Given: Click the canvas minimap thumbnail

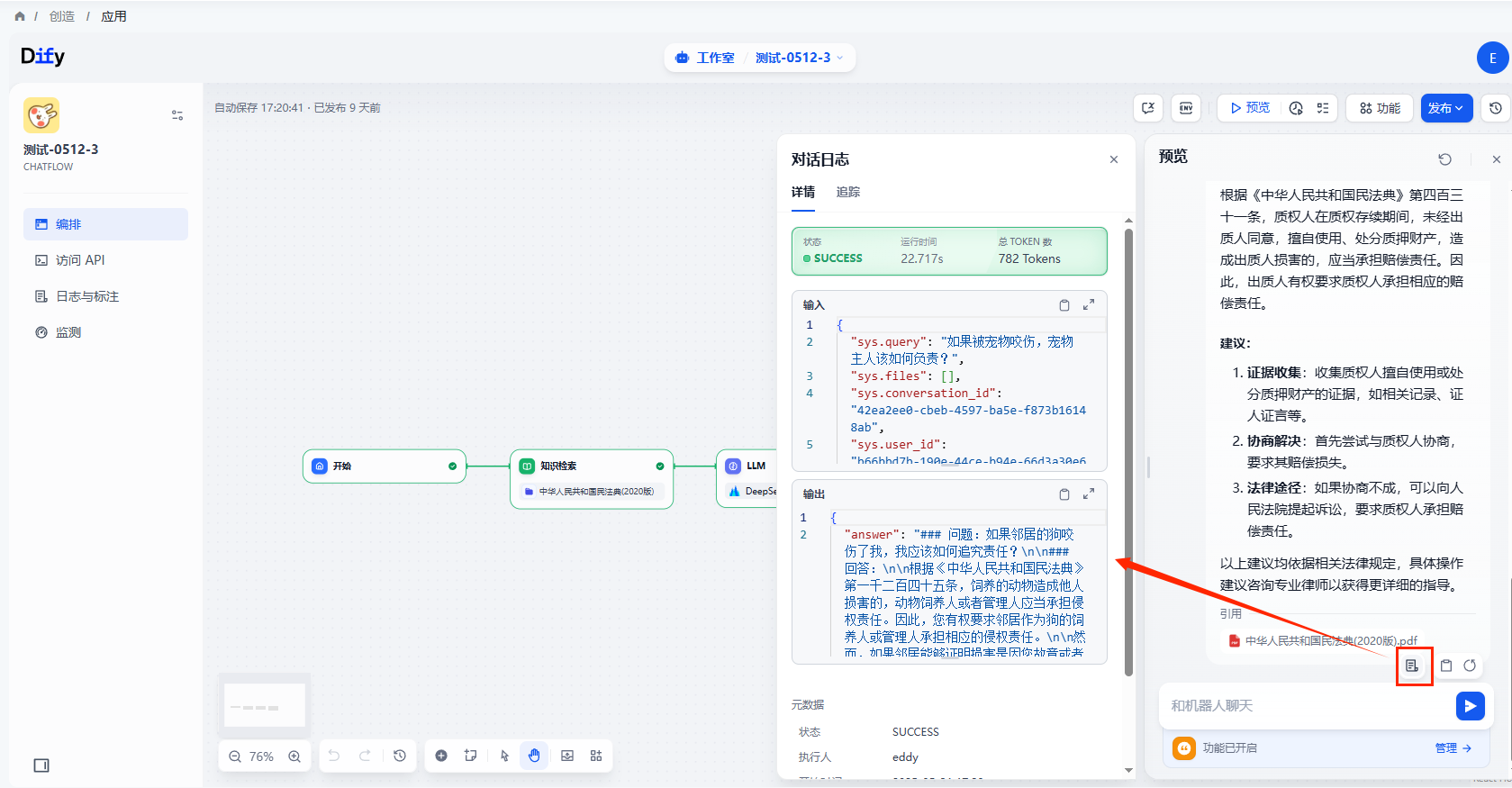Looking at the screenshot, I should pyautogui.click(x=265, y=704).
